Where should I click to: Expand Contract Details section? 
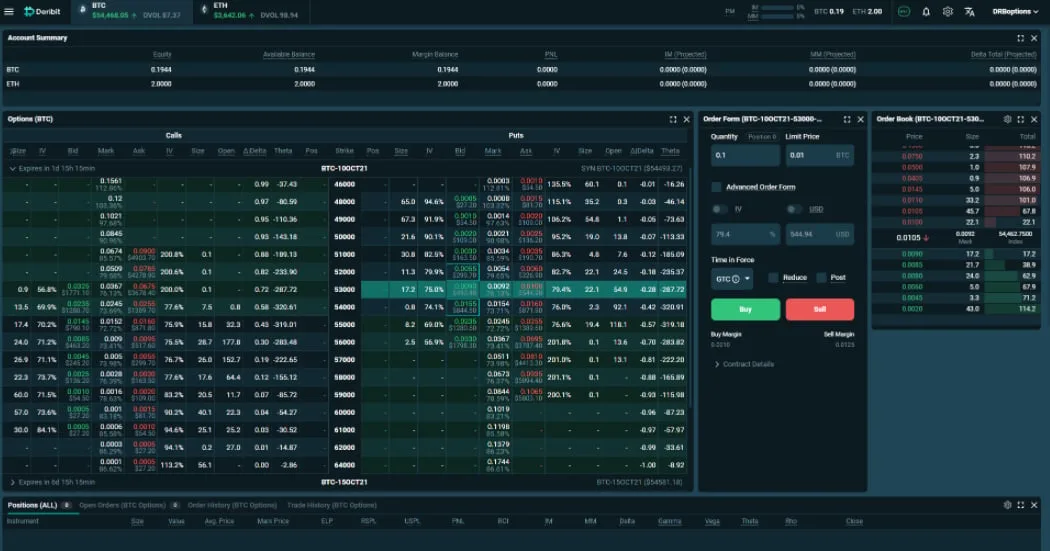tap(744, 364)
